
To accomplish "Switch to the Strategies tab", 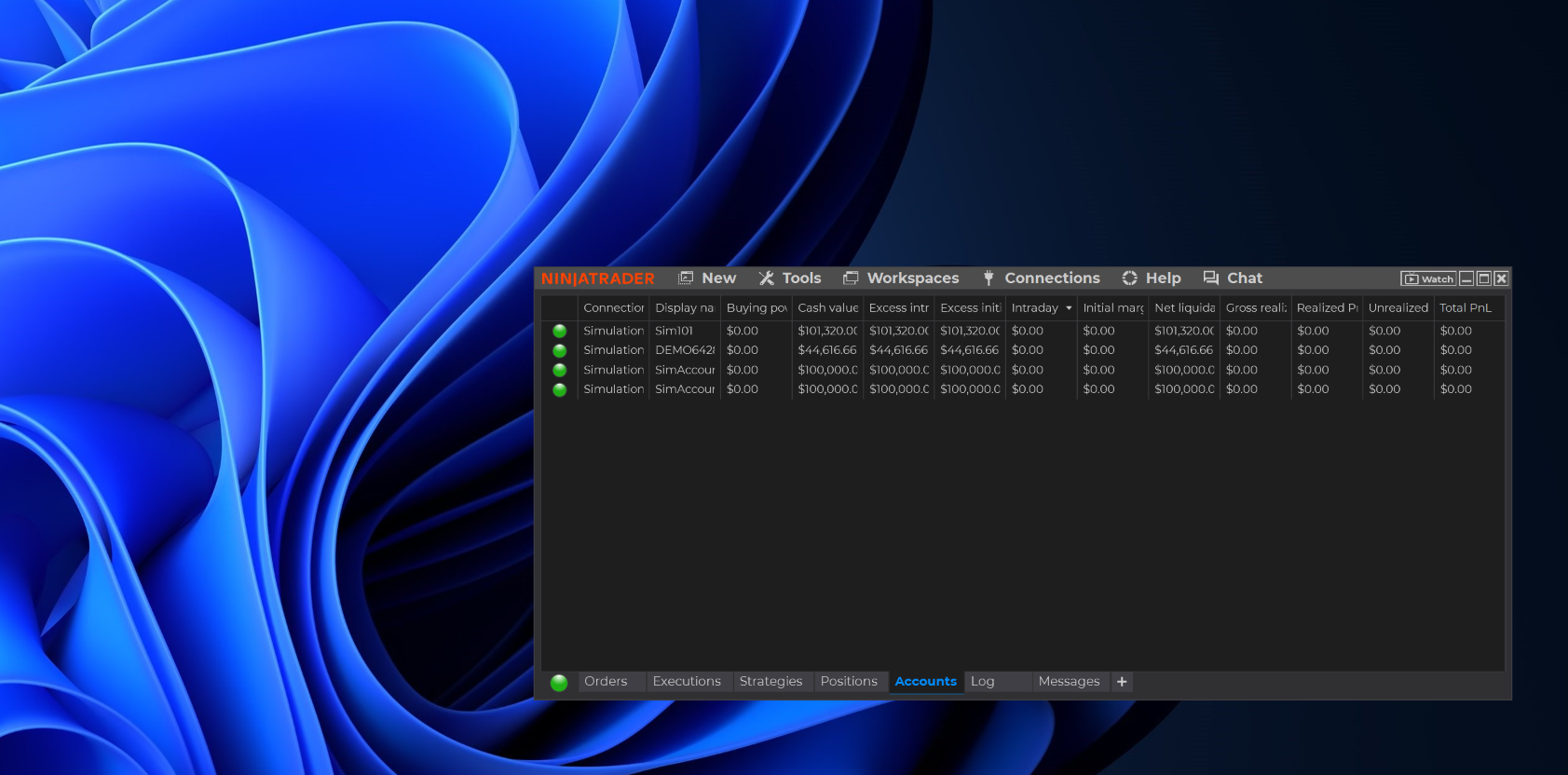I will tap(770, 682).
